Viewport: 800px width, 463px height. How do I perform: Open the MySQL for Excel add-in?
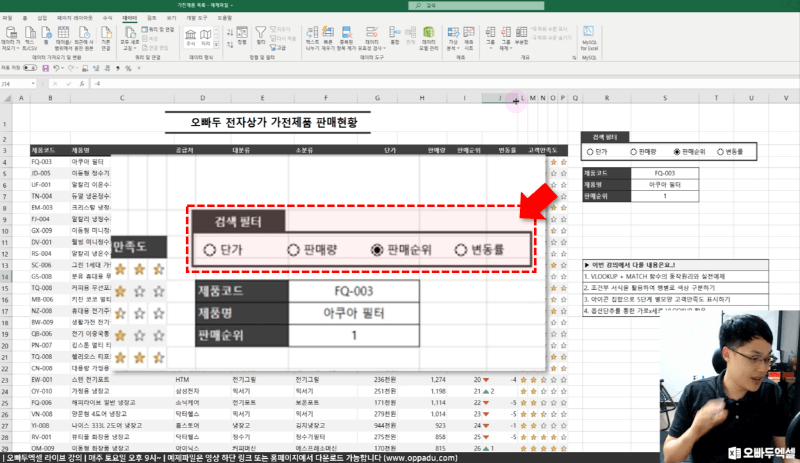pyautogui.click(x=589, y=37)
